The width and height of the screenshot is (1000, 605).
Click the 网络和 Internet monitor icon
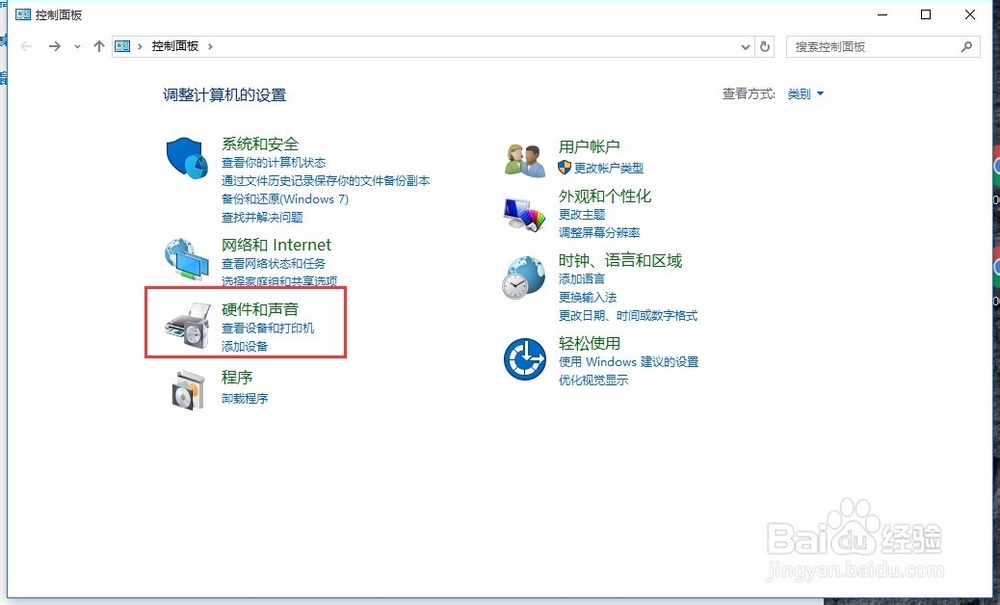point(184,258)
